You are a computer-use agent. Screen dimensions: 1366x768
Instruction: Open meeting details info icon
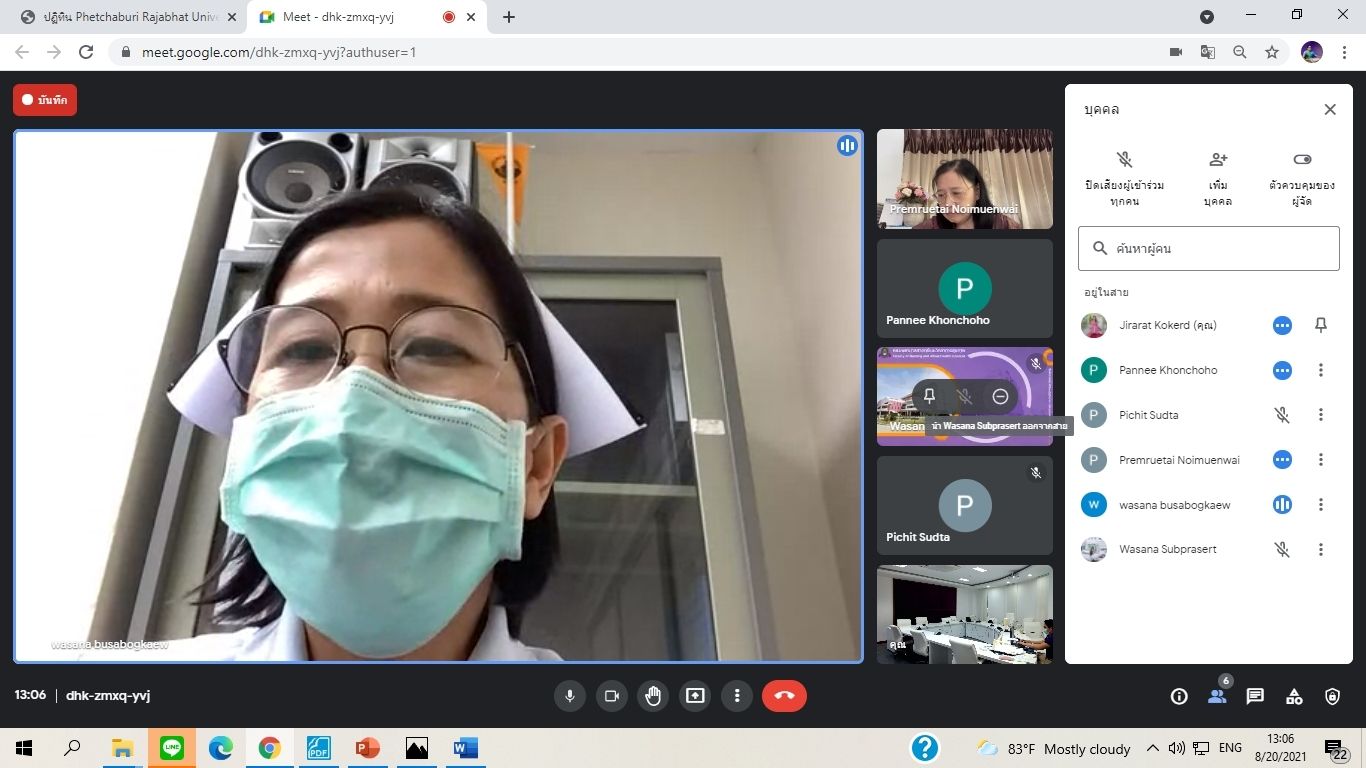pos(1179,697)
